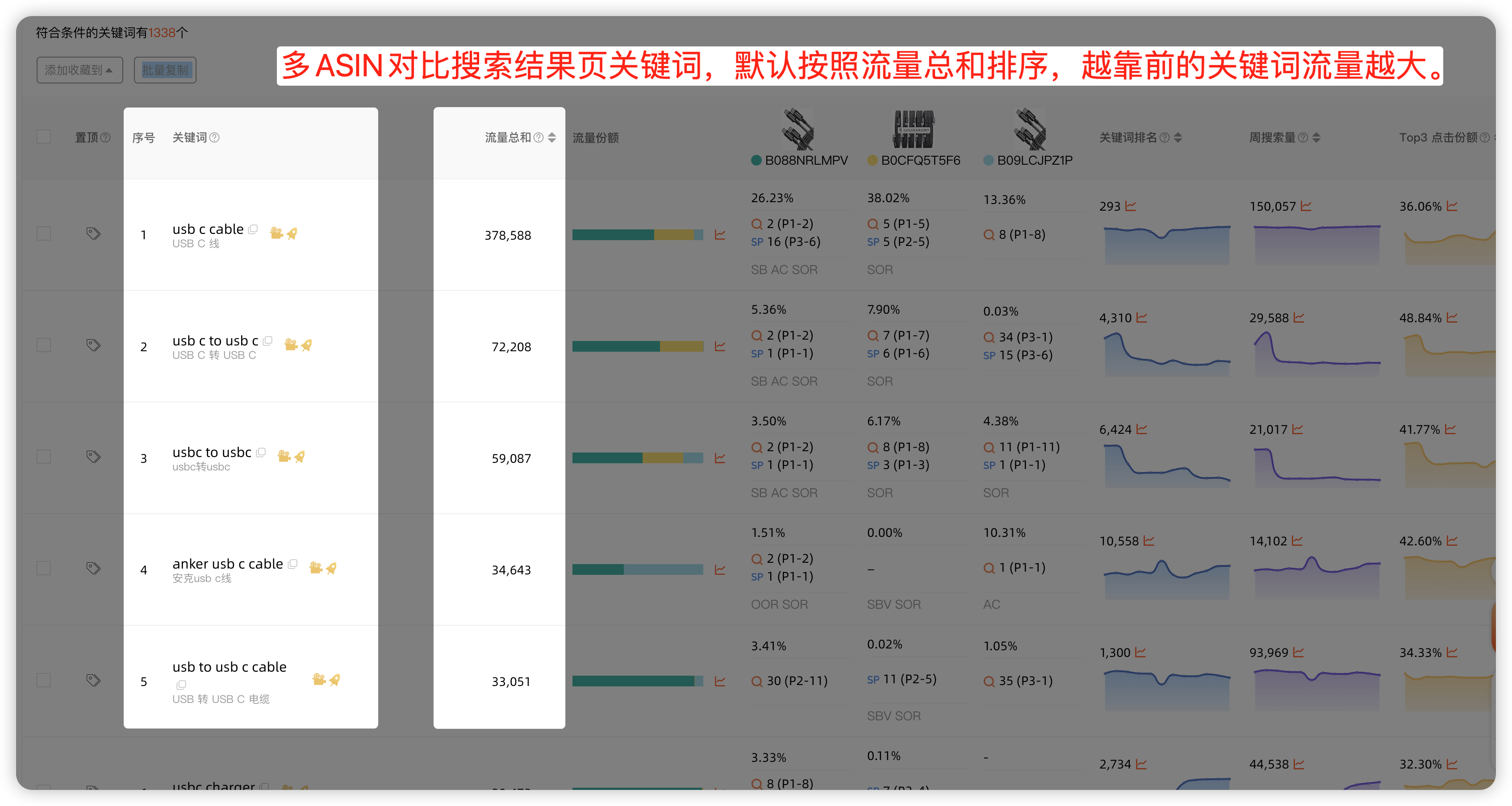Copy keyword anker usb c cable
The width and height of the screenshot is (1512, 806).
[x=293, y=564]
